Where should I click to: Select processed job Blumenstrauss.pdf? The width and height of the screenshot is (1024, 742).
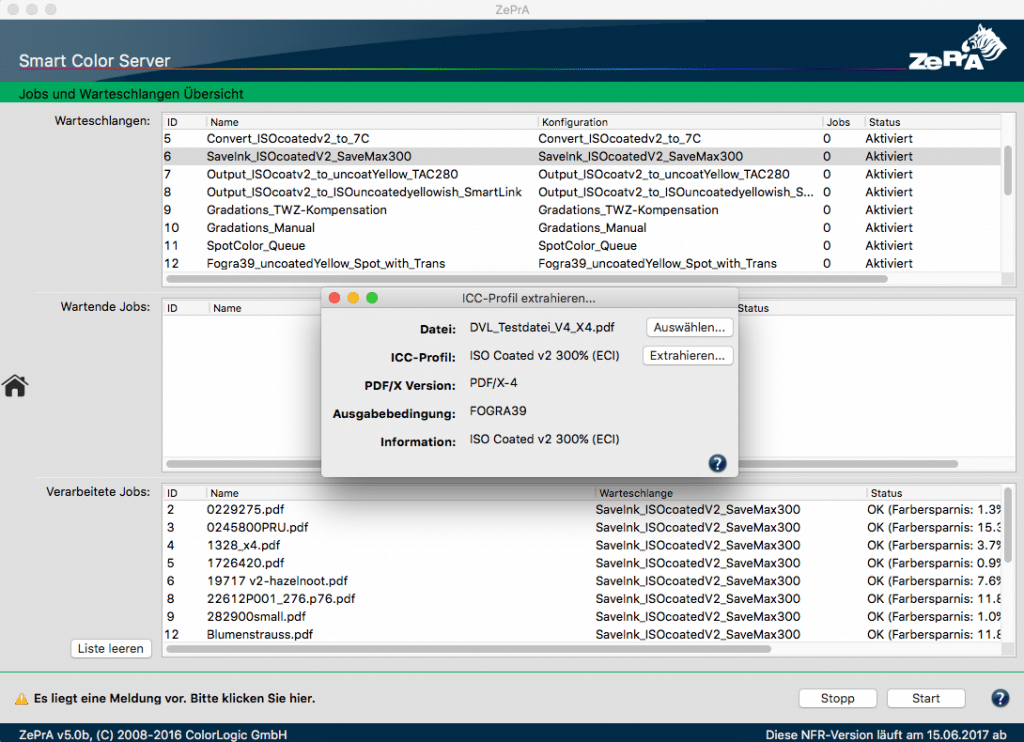[x=260, y=635]
